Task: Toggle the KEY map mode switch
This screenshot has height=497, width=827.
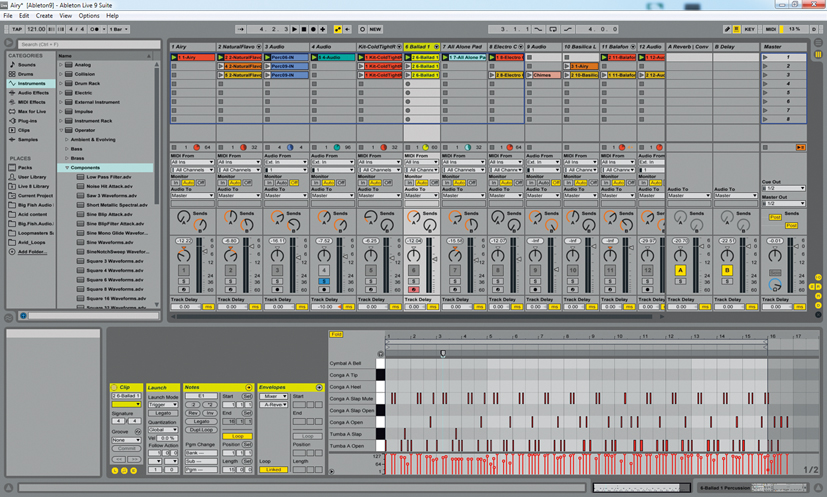Action: click(749, 30)
